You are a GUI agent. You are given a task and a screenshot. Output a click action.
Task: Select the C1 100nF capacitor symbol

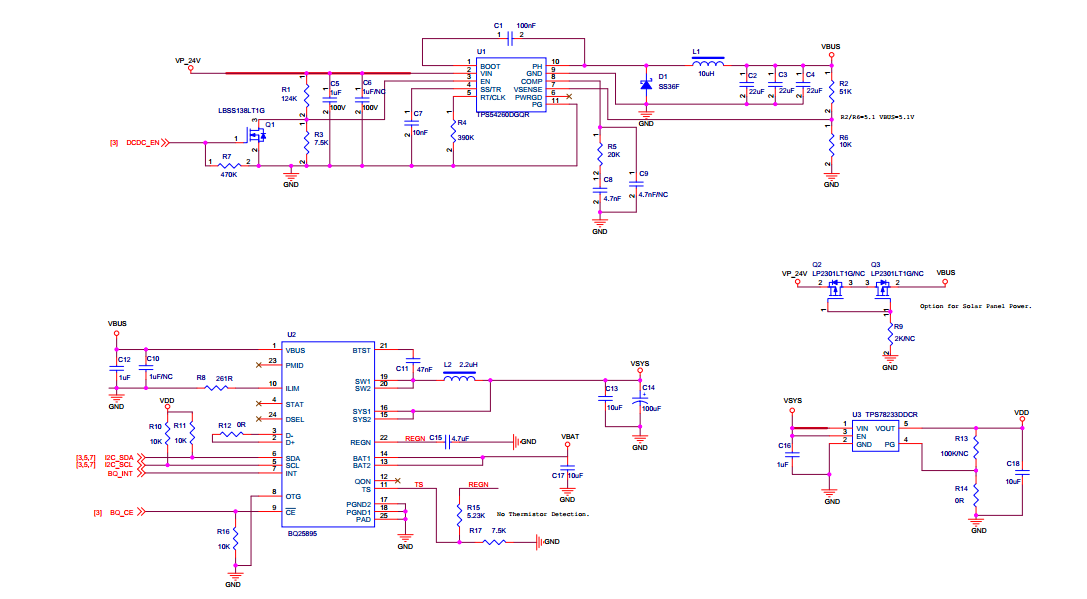[510, 39]
